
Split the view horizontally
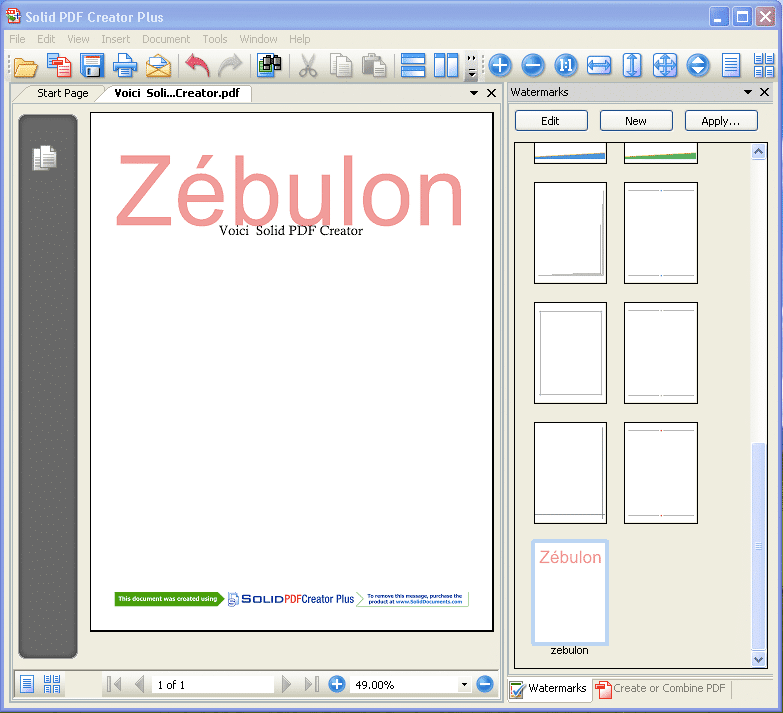point(413,65)
